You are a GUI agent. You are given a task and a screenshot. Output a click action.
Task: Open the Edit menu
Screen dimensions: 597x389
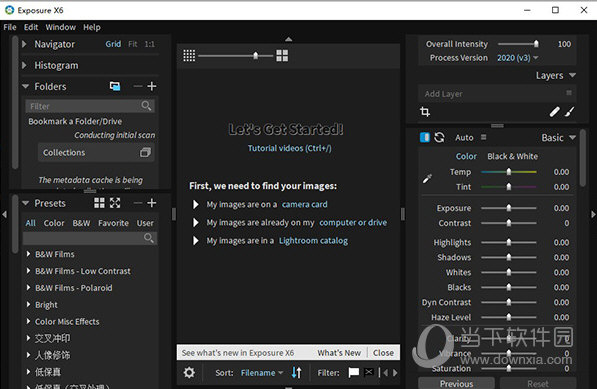[31, 27]
